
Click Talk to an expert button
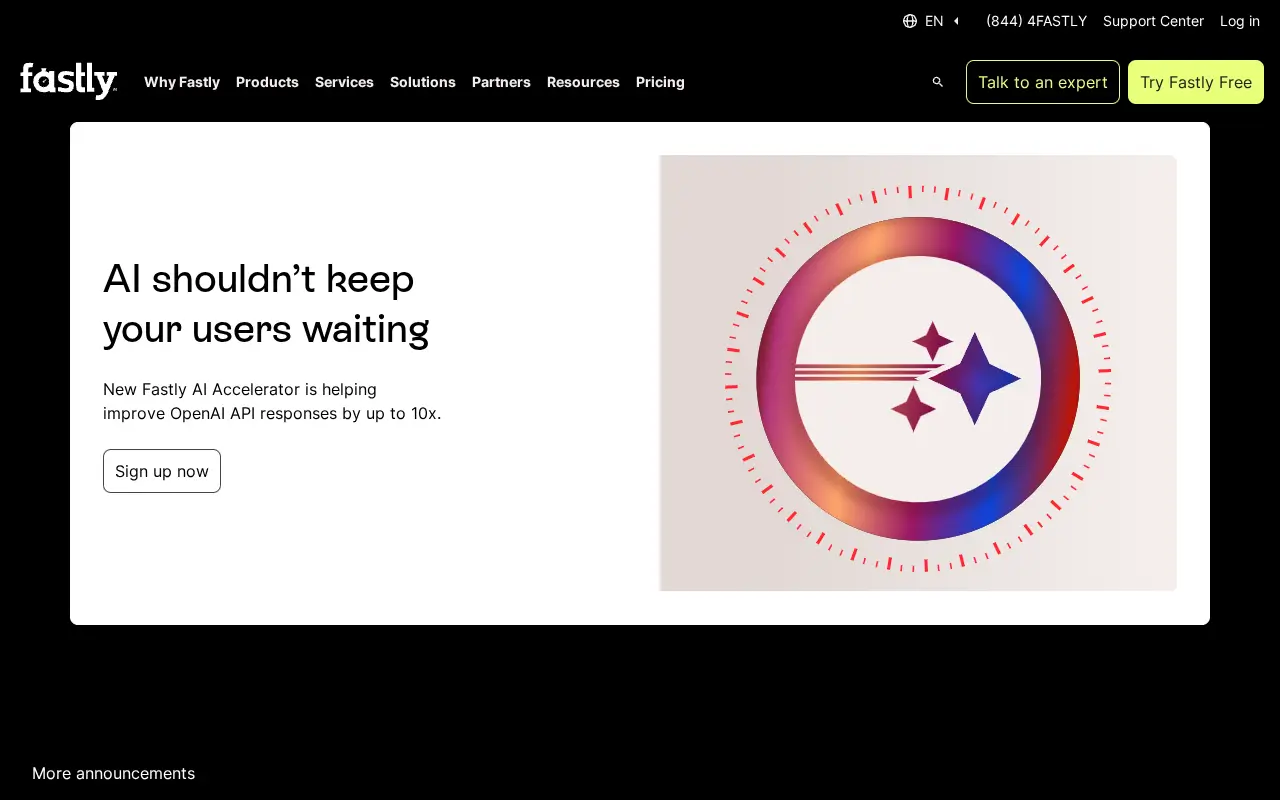tap(1043, 82)
